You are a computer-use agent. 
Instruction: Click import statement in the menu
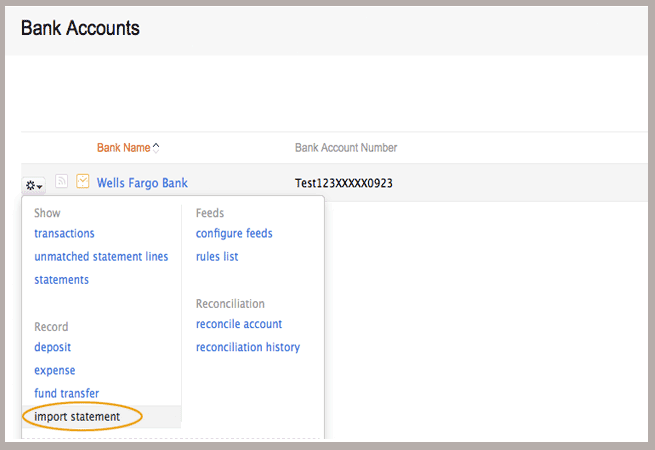point(77,416)
